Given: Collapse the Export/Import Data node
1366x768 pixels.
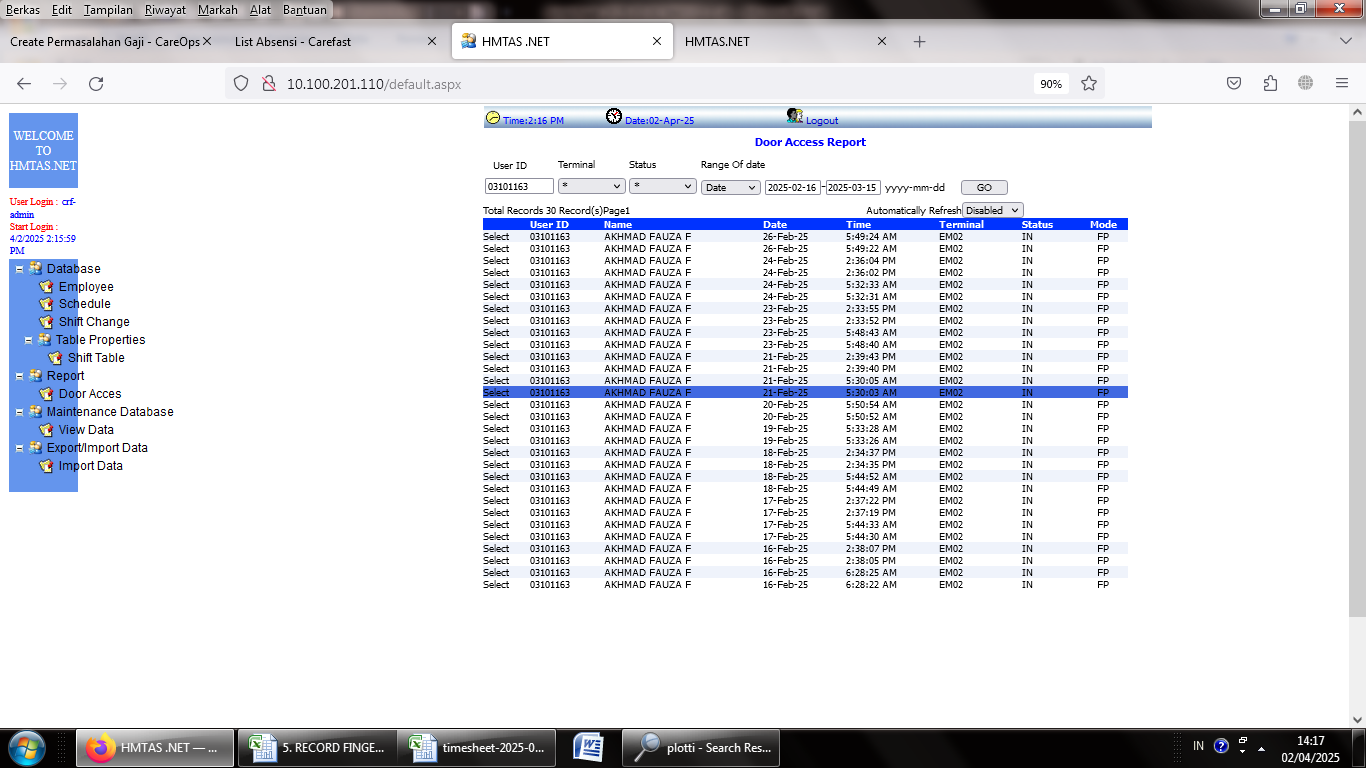Looking at the screenshot, I should (x=20, y=448).
